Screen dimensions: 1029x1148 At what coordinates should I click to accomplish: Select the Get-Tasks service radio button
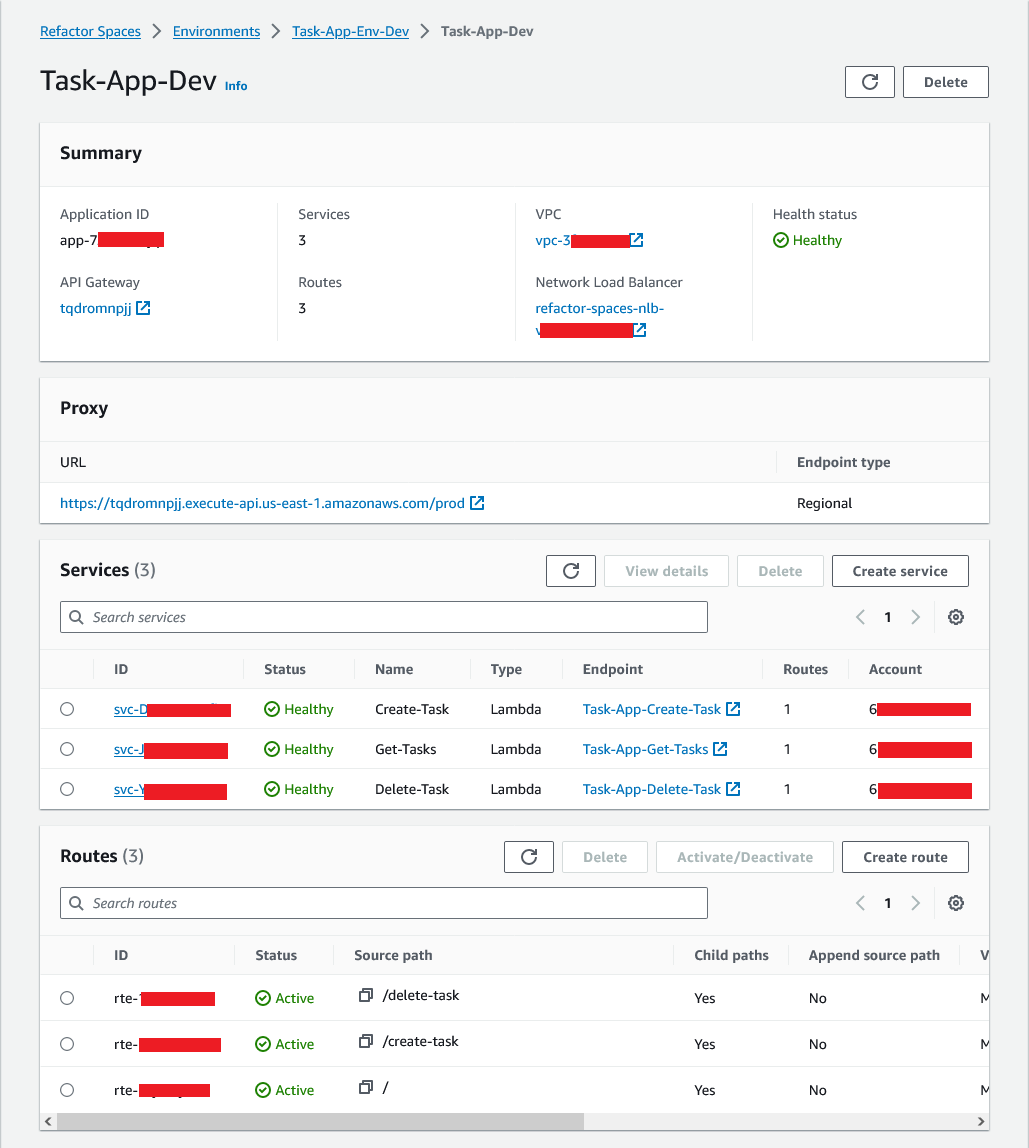pyautogui.click(x=67, y=749)
